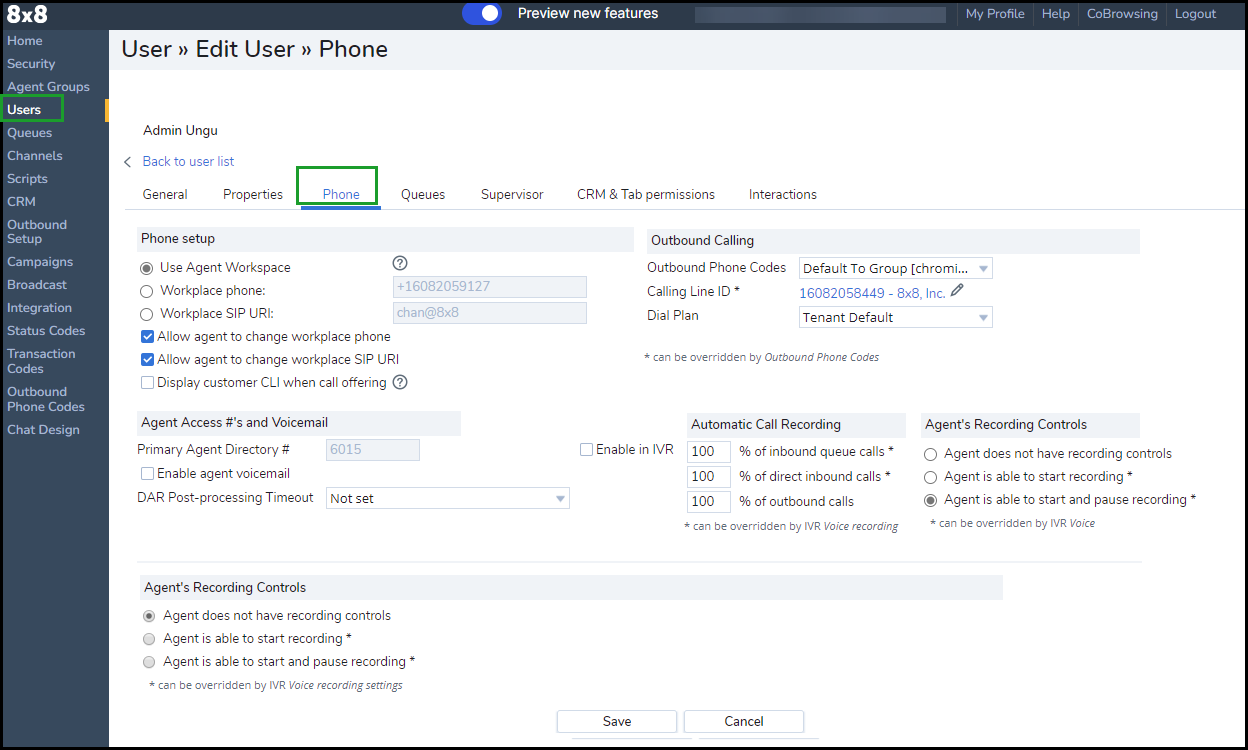Uncheck Allow agent to change workplace phone
The width and height of the screenshot is (1248, 750).
tap(148, 337)
